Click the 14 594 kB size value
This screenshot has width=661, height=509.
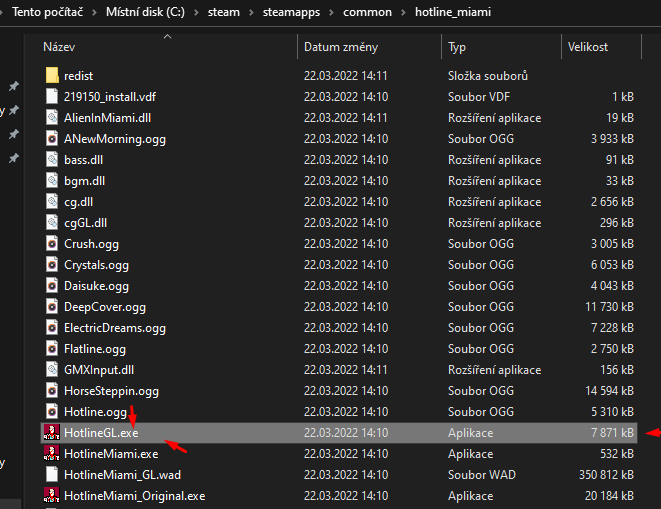point(609,391)
